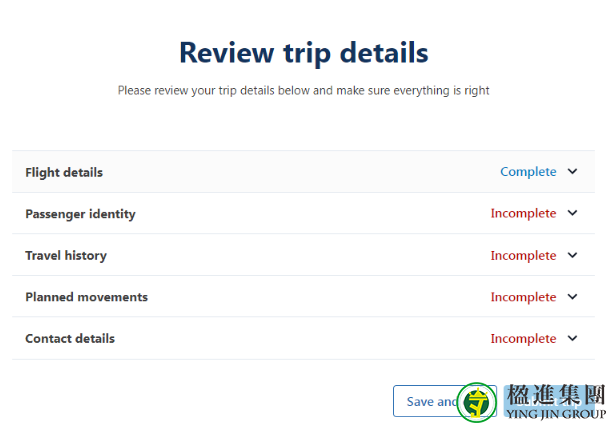Expand the Flight details chevron arrow
Image resolution: width=616 pixels, height=433 pixels.
572,171
